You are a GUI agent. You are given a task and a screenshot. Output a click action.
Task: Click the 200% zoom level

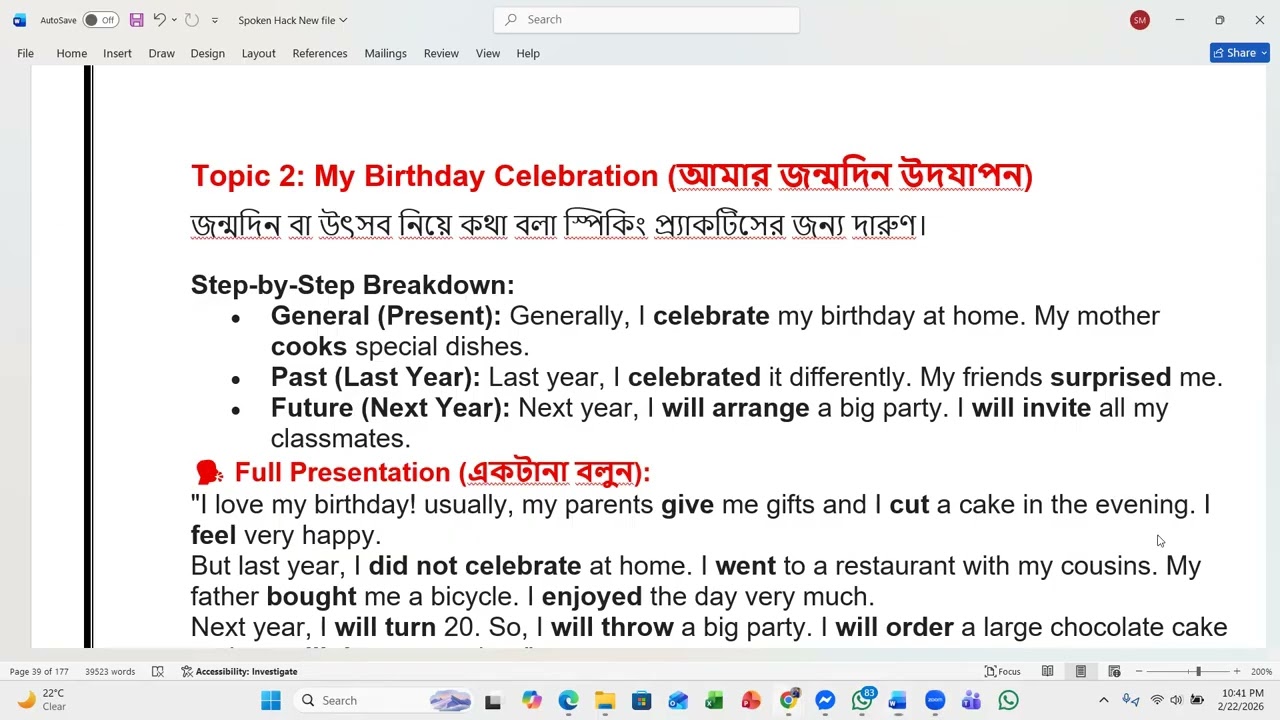click(x=1261, y=671)
